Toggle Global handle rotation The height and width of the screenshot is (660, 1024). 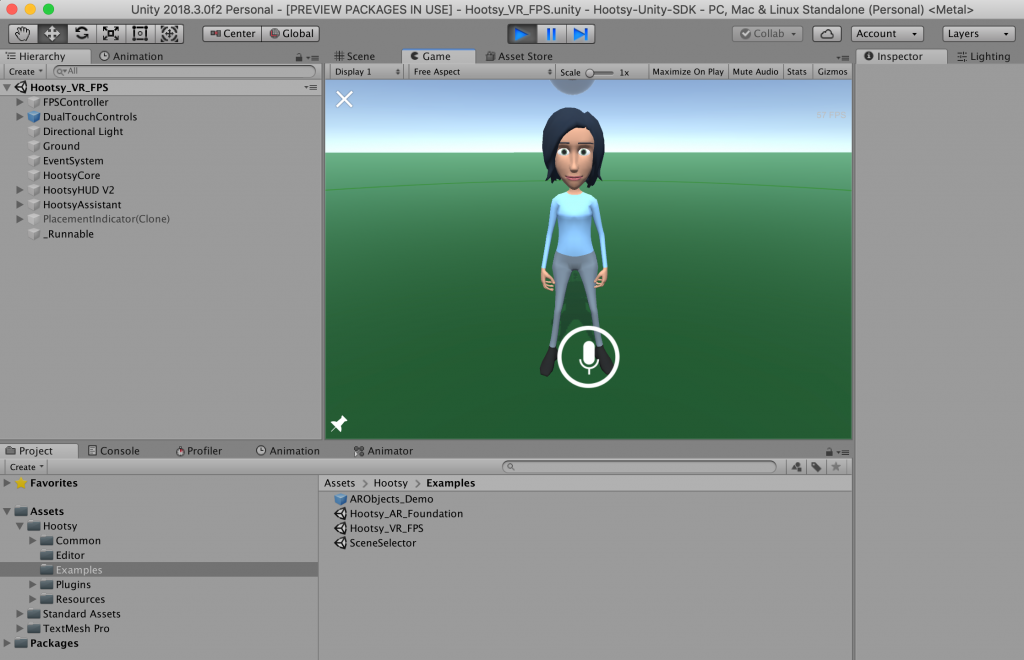[291, 33]
